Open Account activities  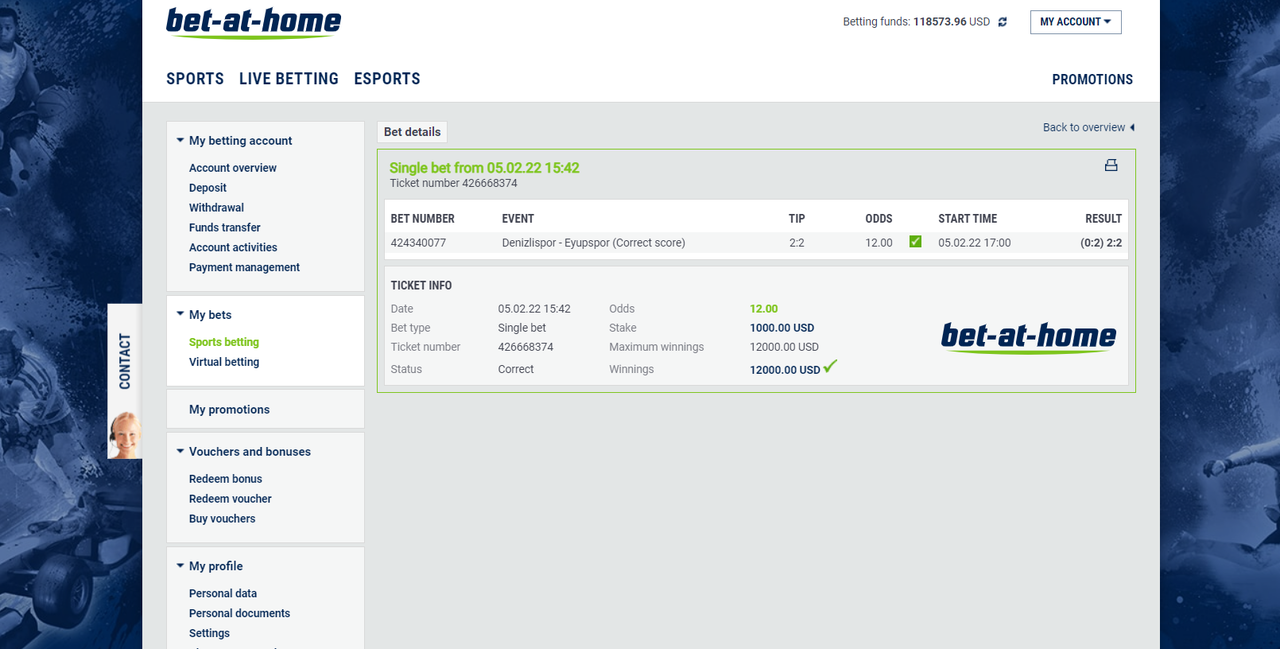pyautogui.click(x=233, y=248)
